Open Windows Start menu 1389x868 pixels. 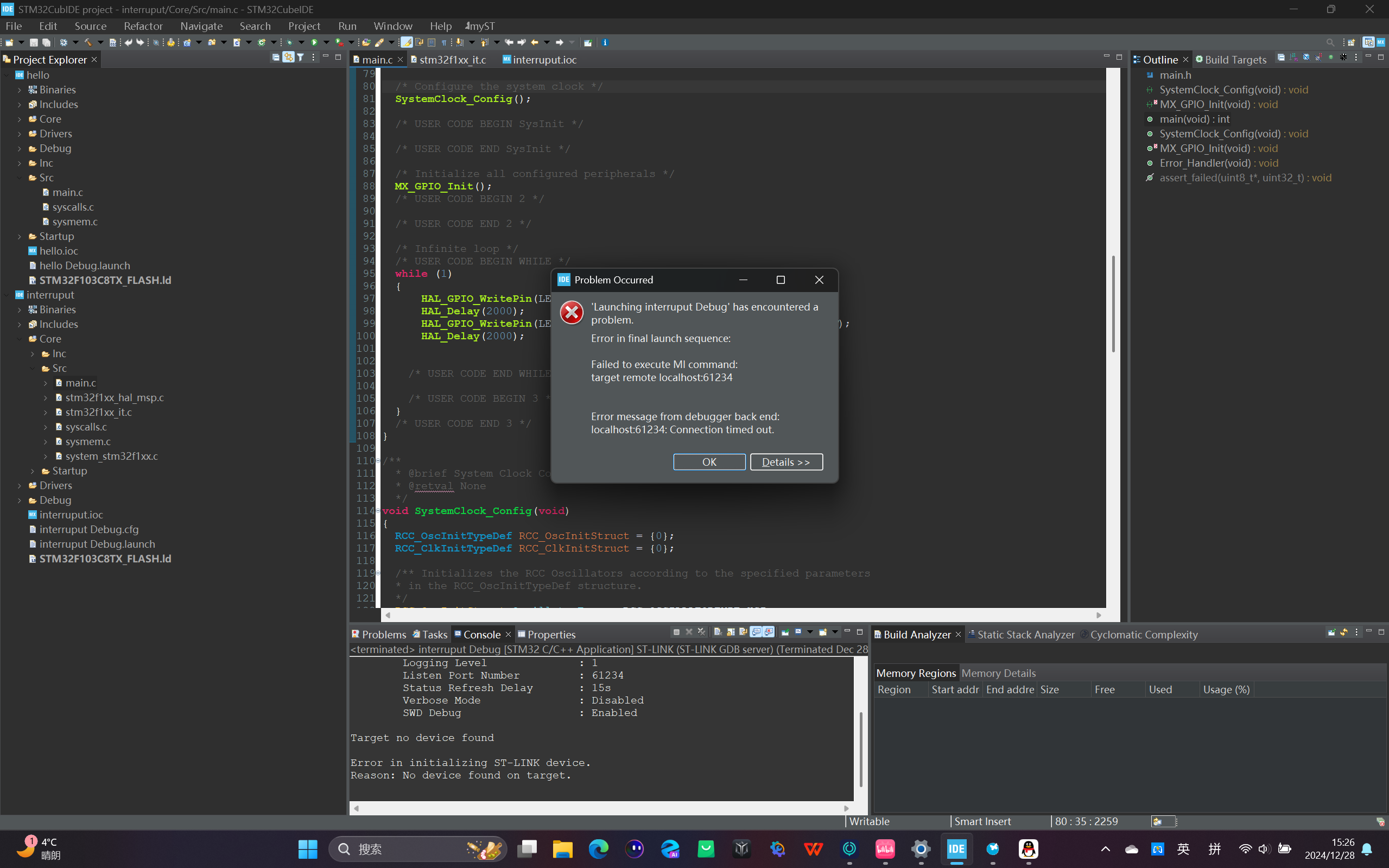coord(308,848)
